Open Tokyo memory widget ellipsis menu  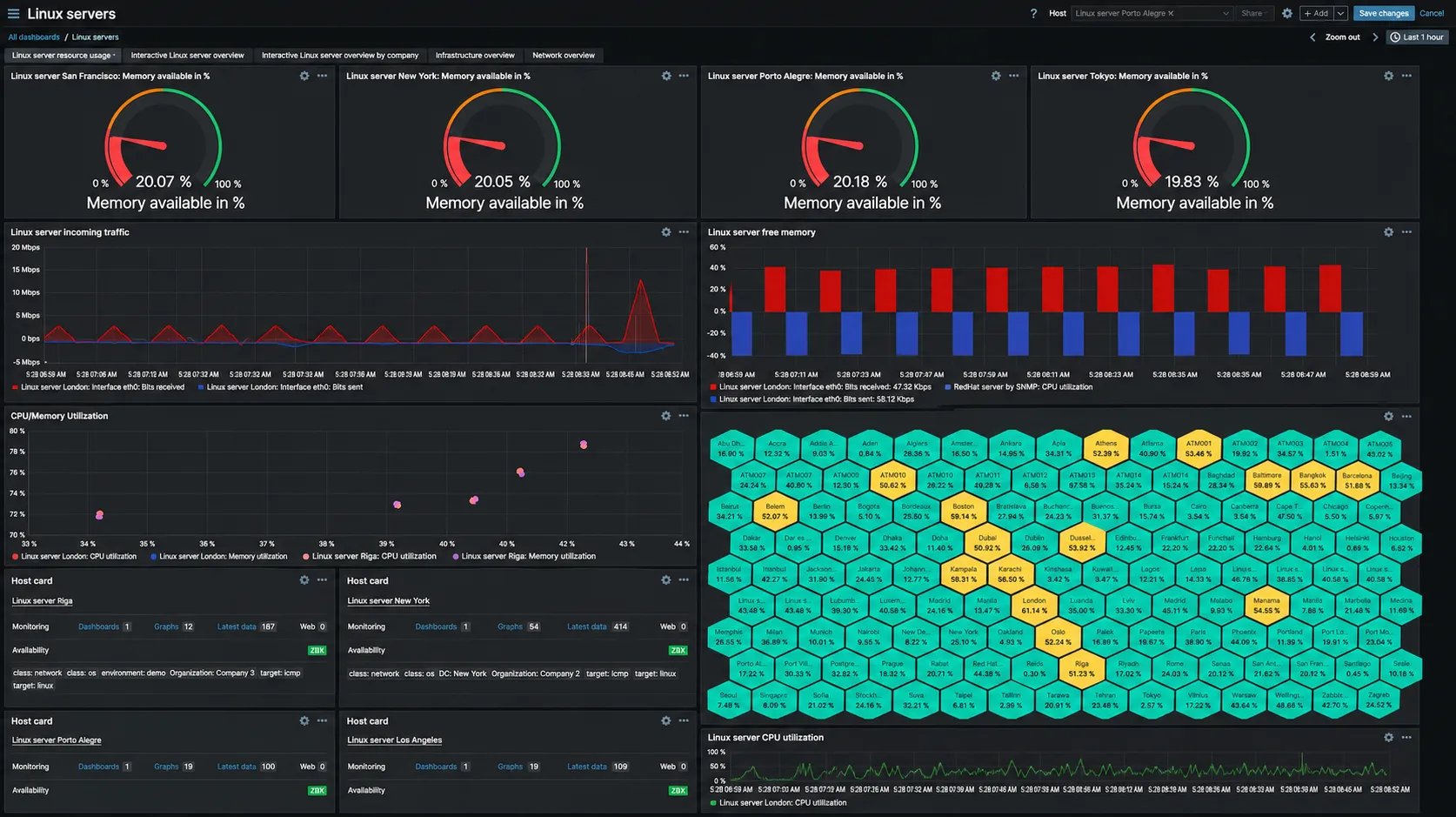pos(1407,77)
